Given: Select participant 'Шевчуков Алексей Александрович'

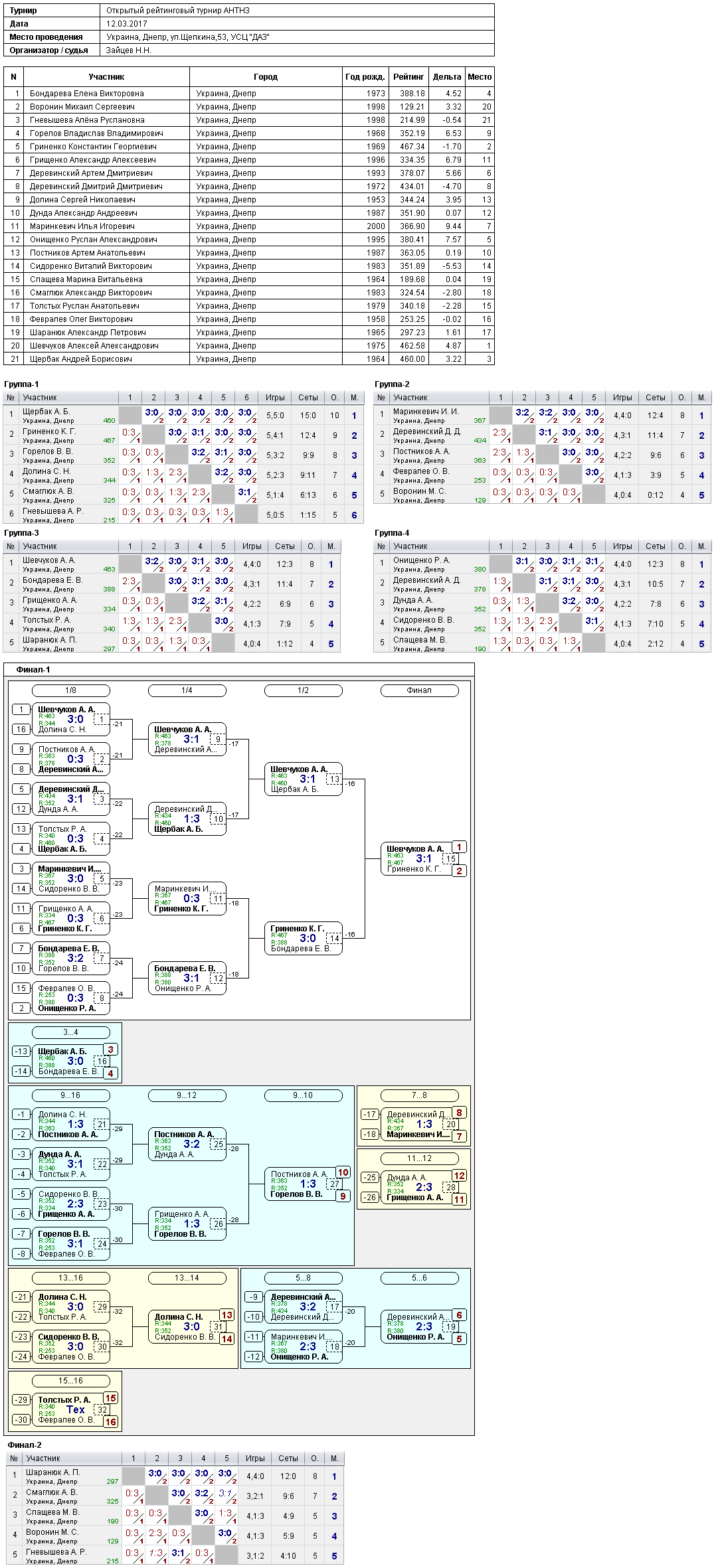Looking at the screenshot, I should pyautogui.click(x=94, y=346).
